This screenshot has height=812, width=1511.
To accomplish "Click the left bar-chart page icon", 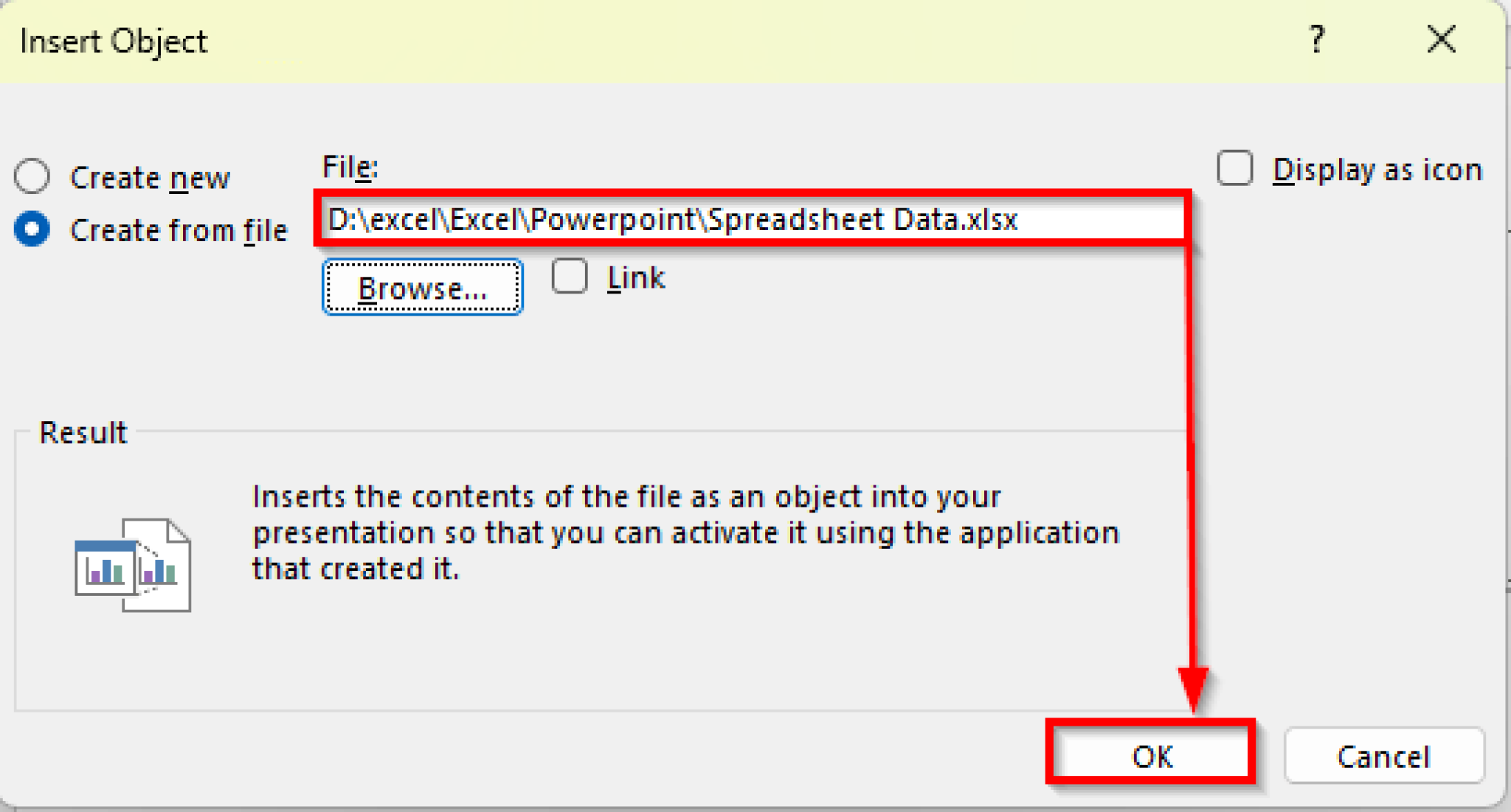I will (107, 568).
